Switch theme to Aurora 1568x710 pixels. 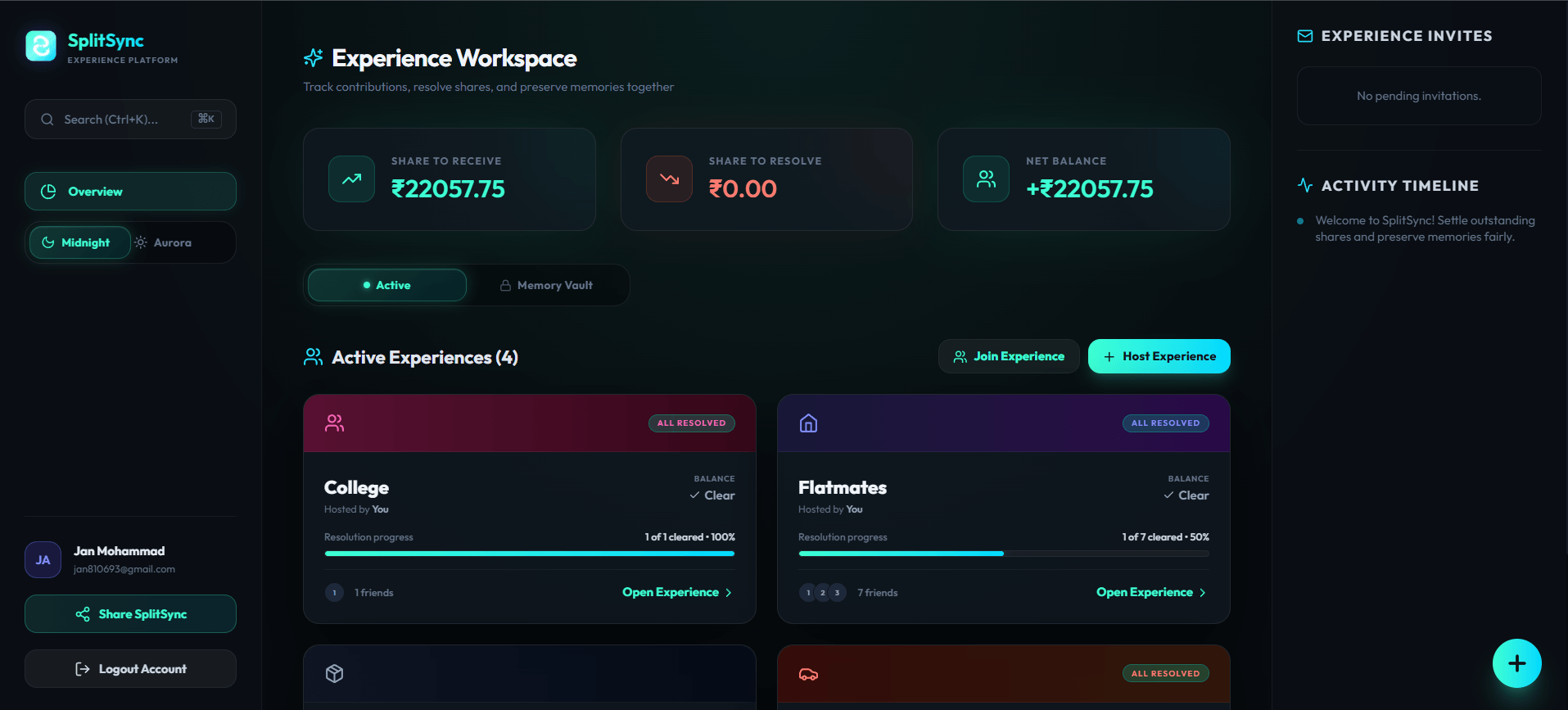pyautogui.click(x=163, y=242)
